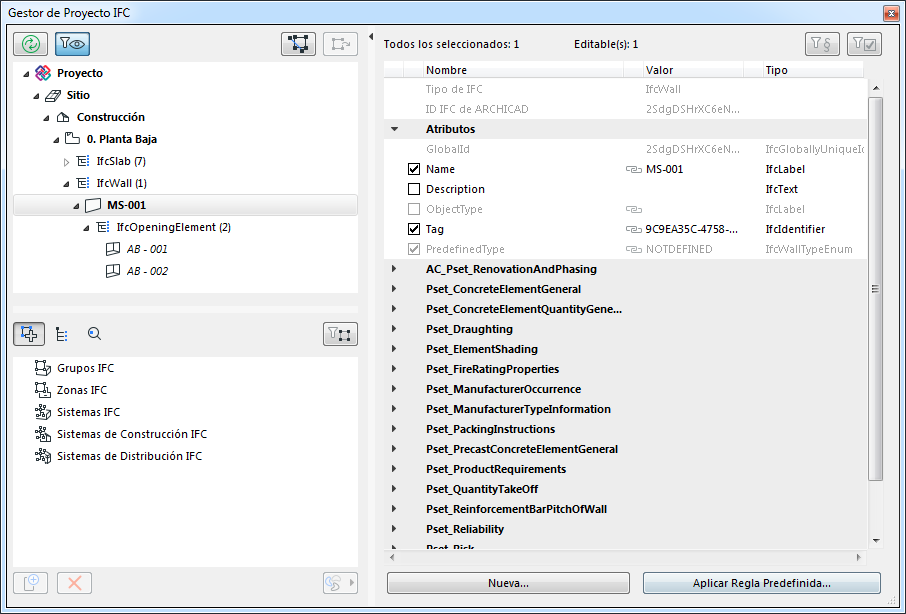Expand Pset_FireRatingProperties group
This screenshot has width=906, height=614.
tap(394, 369)
